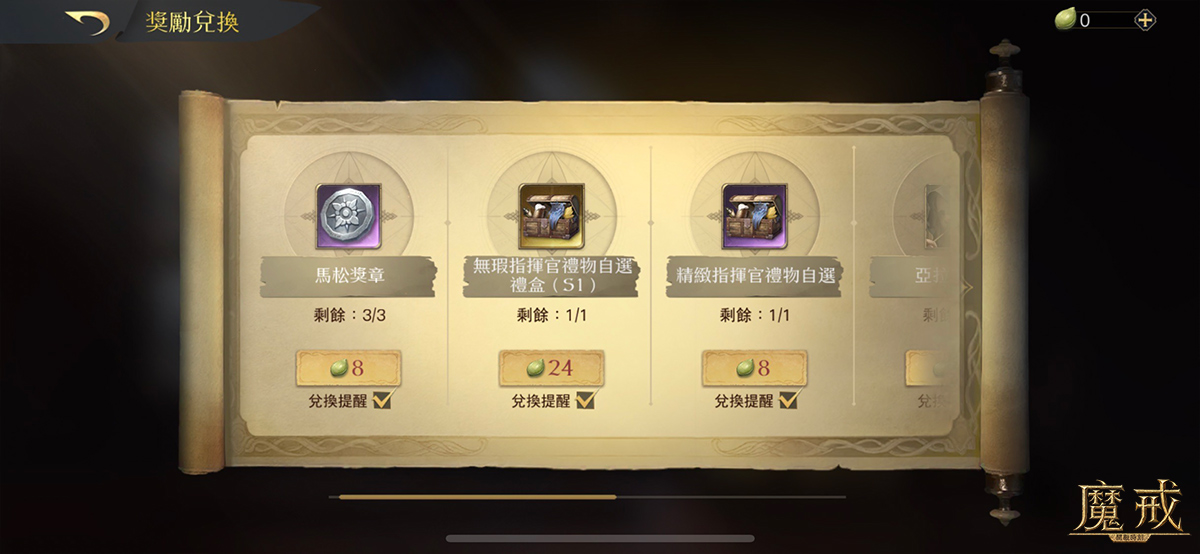Redeem the S1 gift box for 24
The image size is (1200, 554).
click(x=551, y=368)
